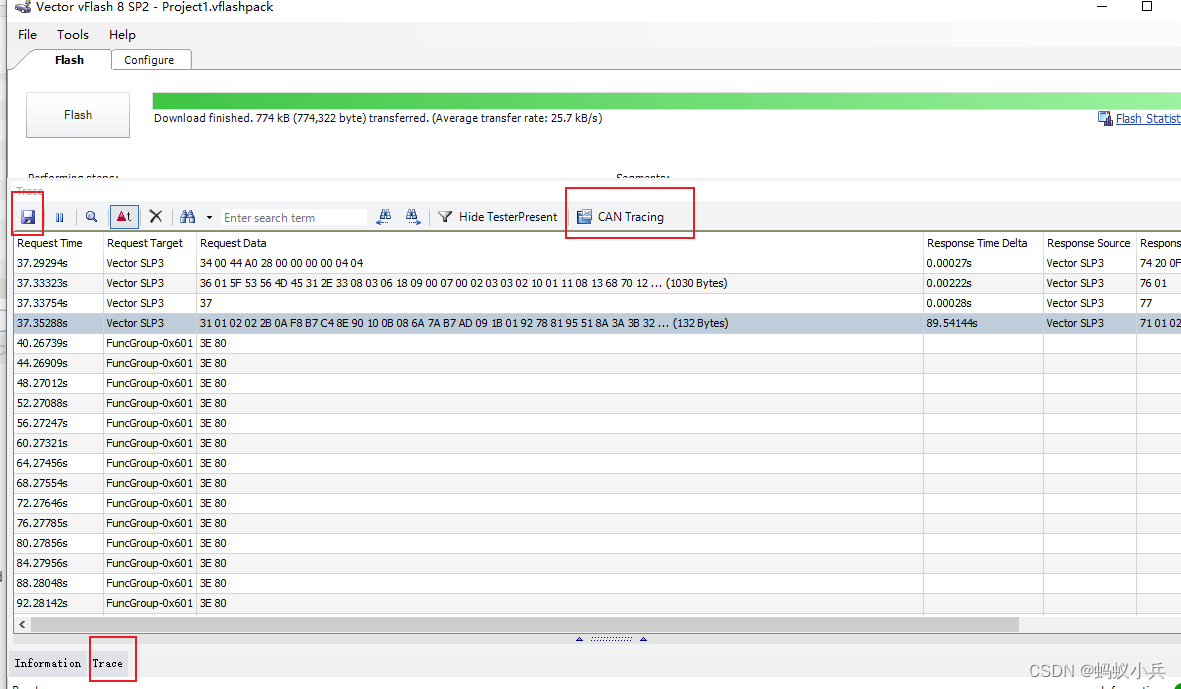Select the 56.27247s row
The image size is (1181, 689).
coord(597,423)
